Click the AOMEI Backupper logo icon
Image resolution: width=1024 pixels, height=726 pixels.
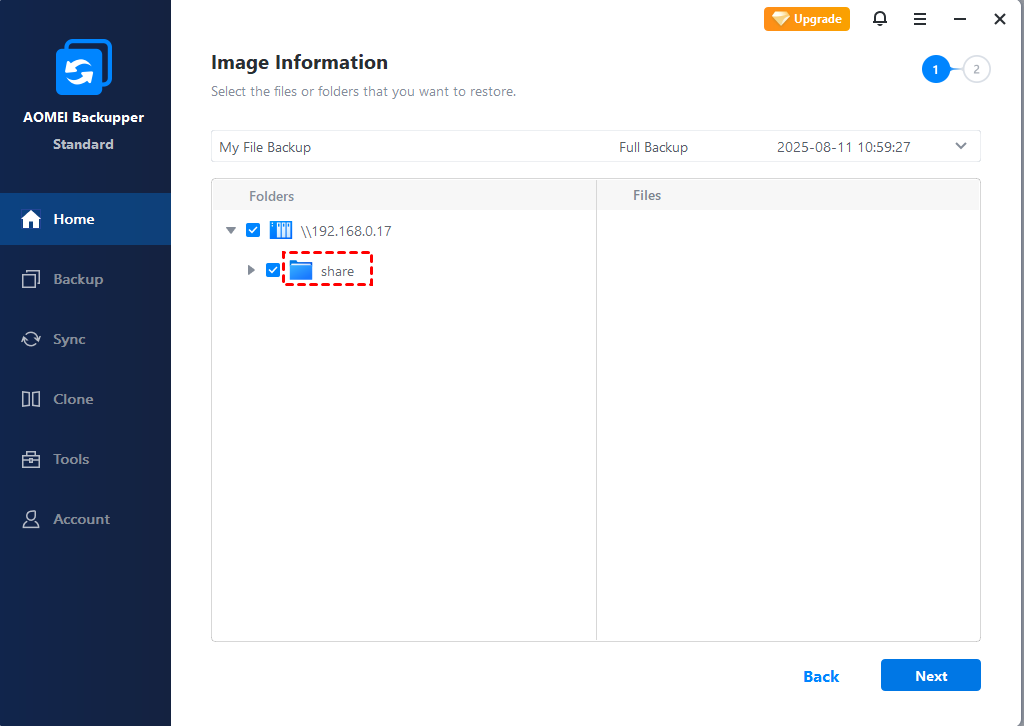pyautogui.click(x=83, y=67)
